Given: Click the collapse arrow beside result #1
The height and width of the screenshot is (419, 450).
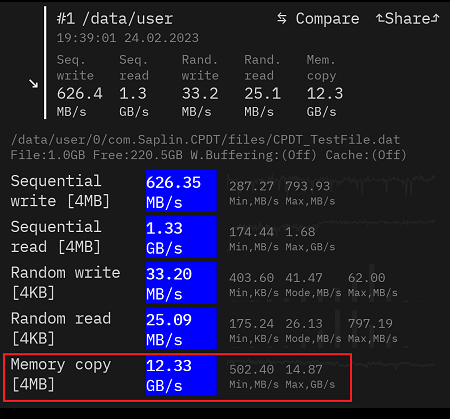Looking at the screenshot, I should pyautogui.click(x=33, y=84).
